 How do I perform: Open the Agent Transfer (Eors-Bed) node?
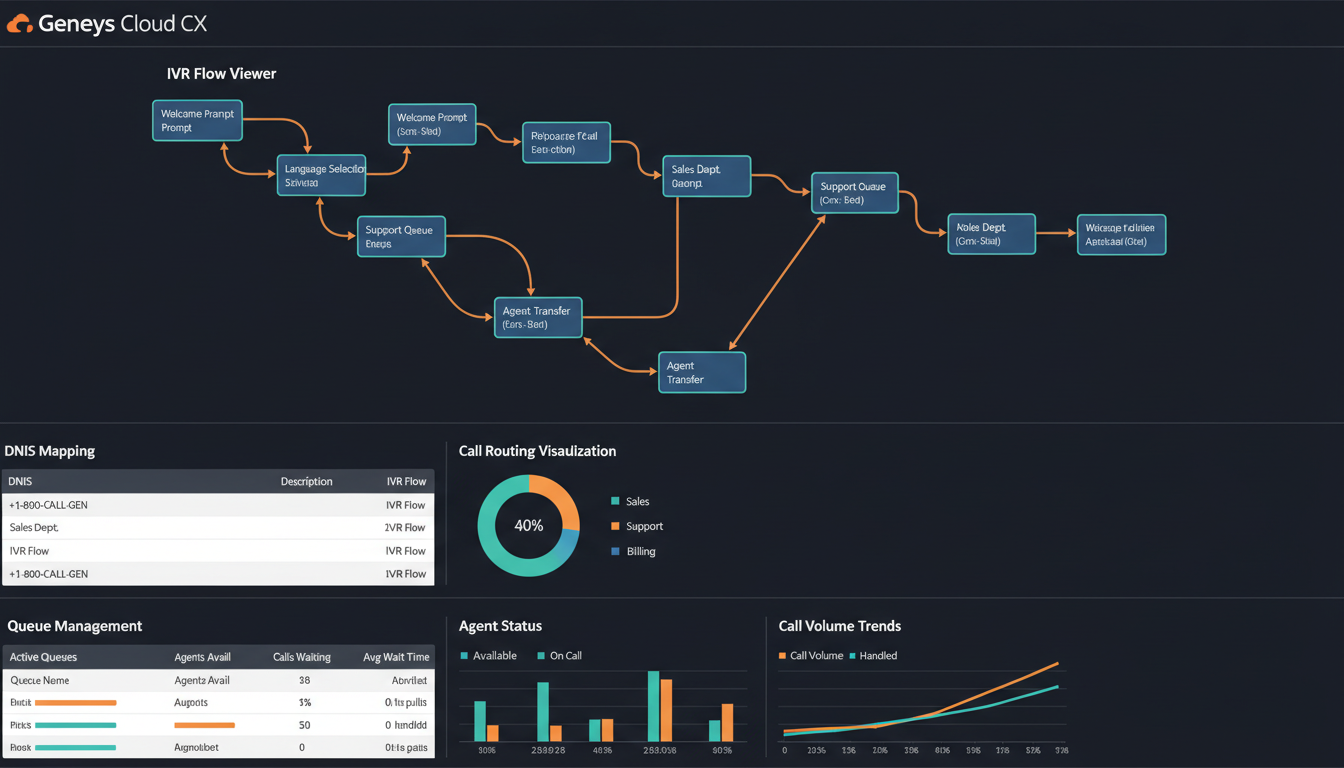(538, 317)
